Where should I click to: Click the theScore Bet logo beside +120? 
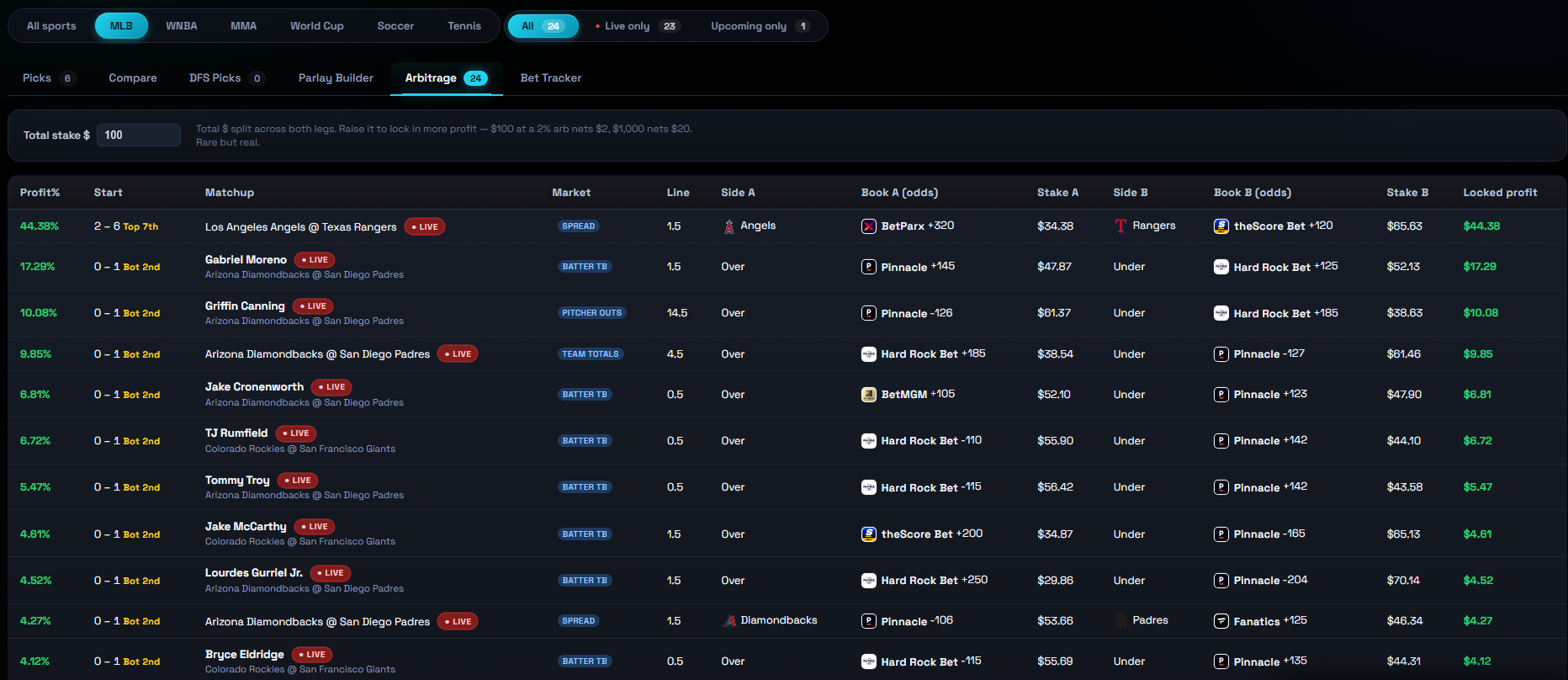(x=1221, y=226)
